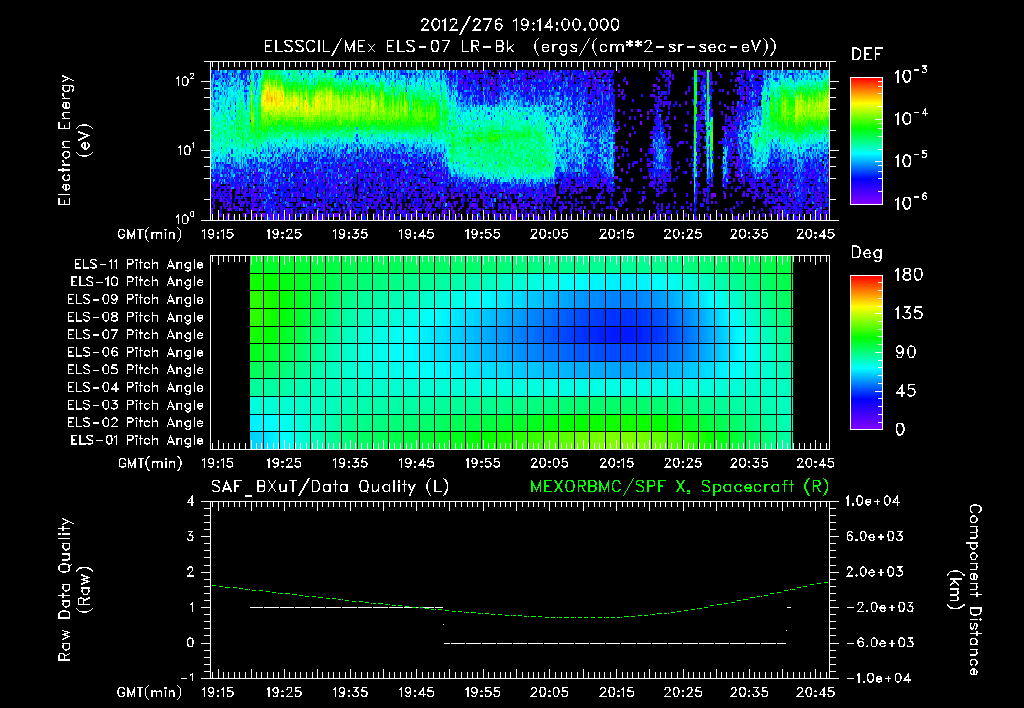Click the pitch angle grid heatmap
This screenshot has height=708, width=1024.
coord(521,353)
